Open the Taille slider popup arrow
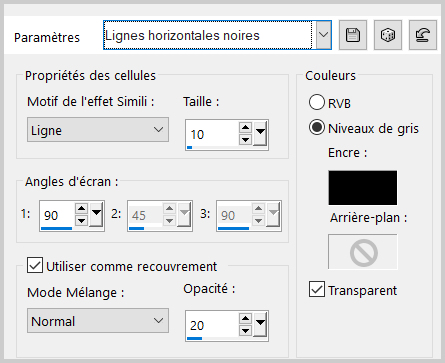Screen dimensions: 445x363 pyautogui.click(x=260, y=133)
